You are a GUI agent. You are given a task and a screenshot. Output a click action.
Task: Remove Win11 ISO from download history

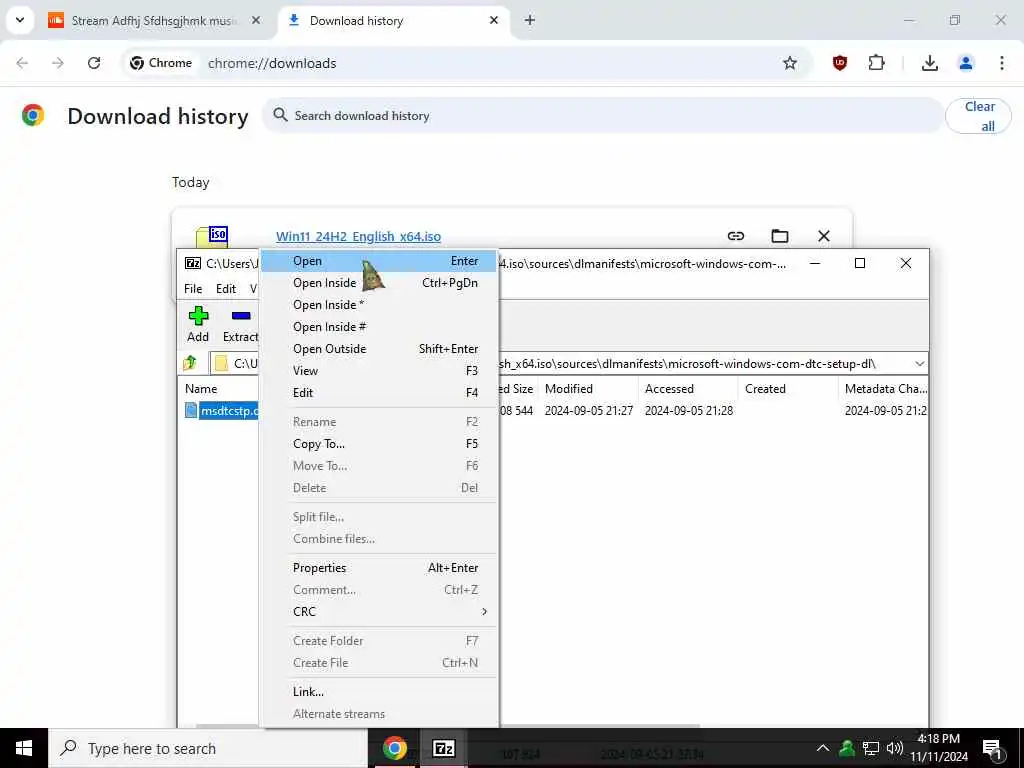(824, 236)
